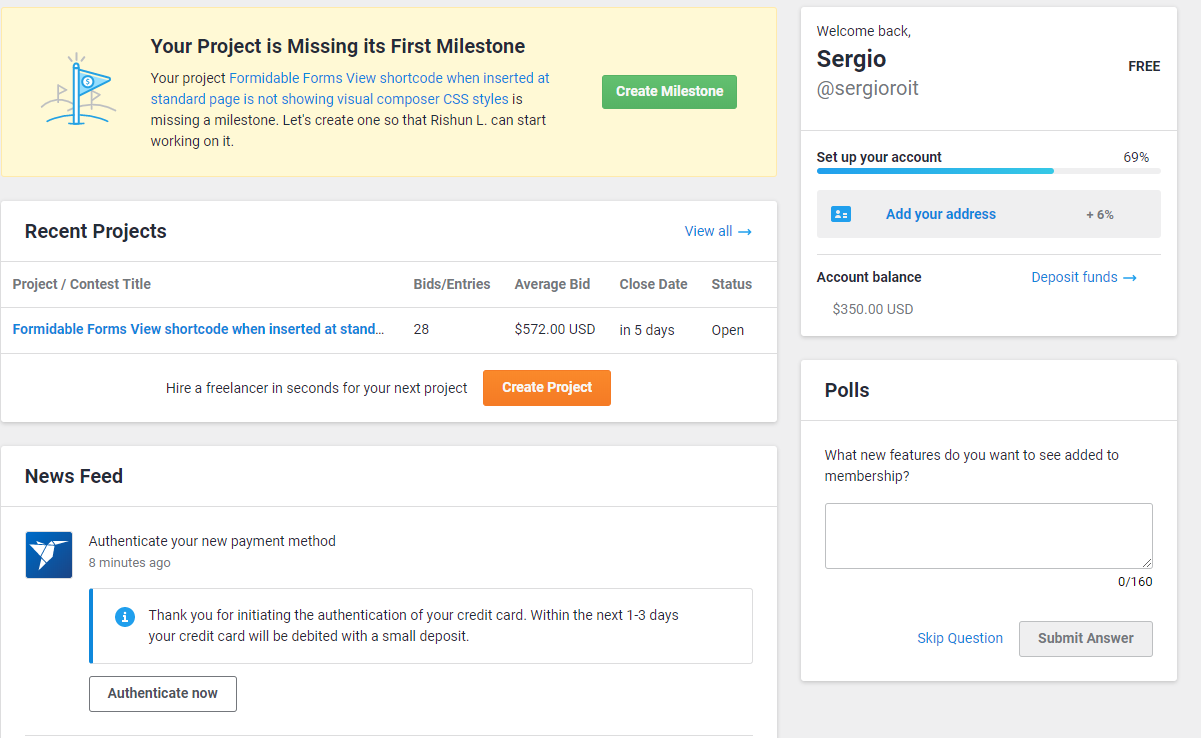Click the milestone flag illustration icon
This screenshot has width=1201, height=738.
[78, 90]
